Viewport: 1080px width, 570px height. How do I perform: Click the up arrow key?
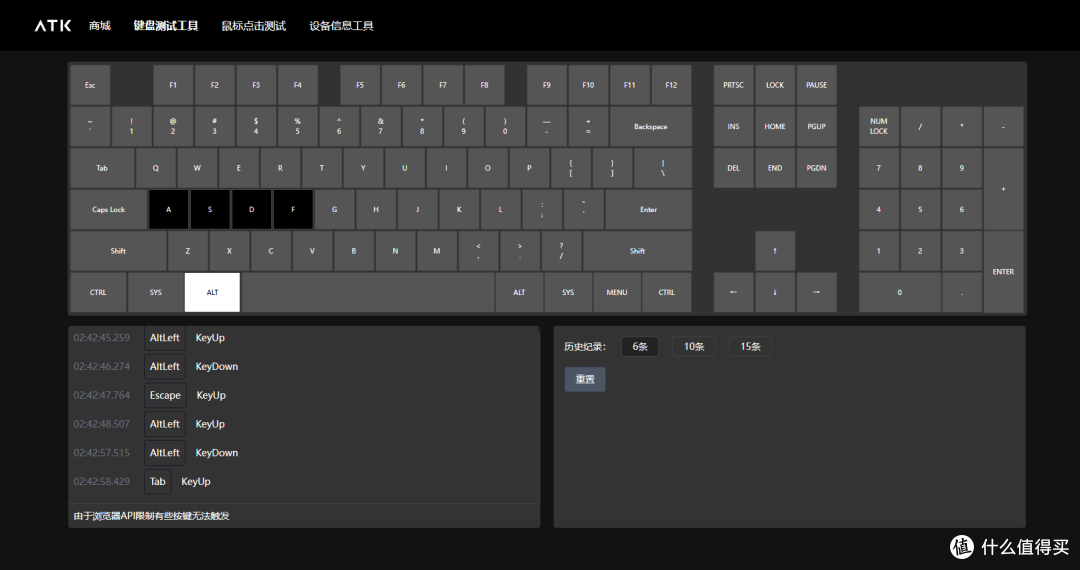[775, 251]
